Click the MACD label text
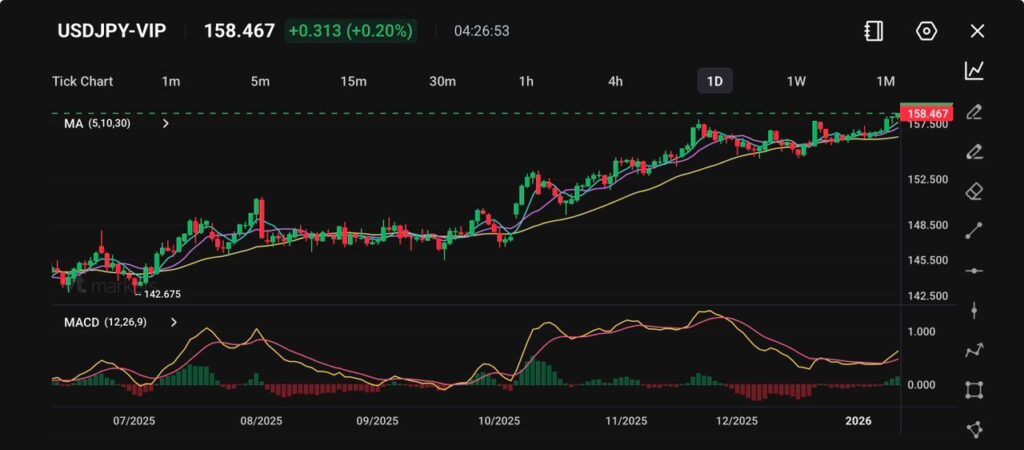The height and width of the screenshot is (450, 1024). [82, 322]
